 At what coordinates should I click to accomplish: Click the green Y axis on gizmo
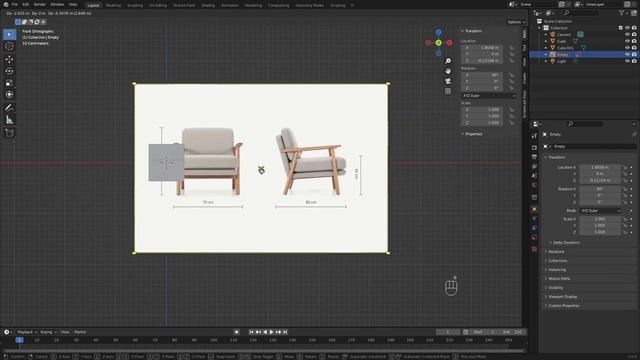point(438,42)
